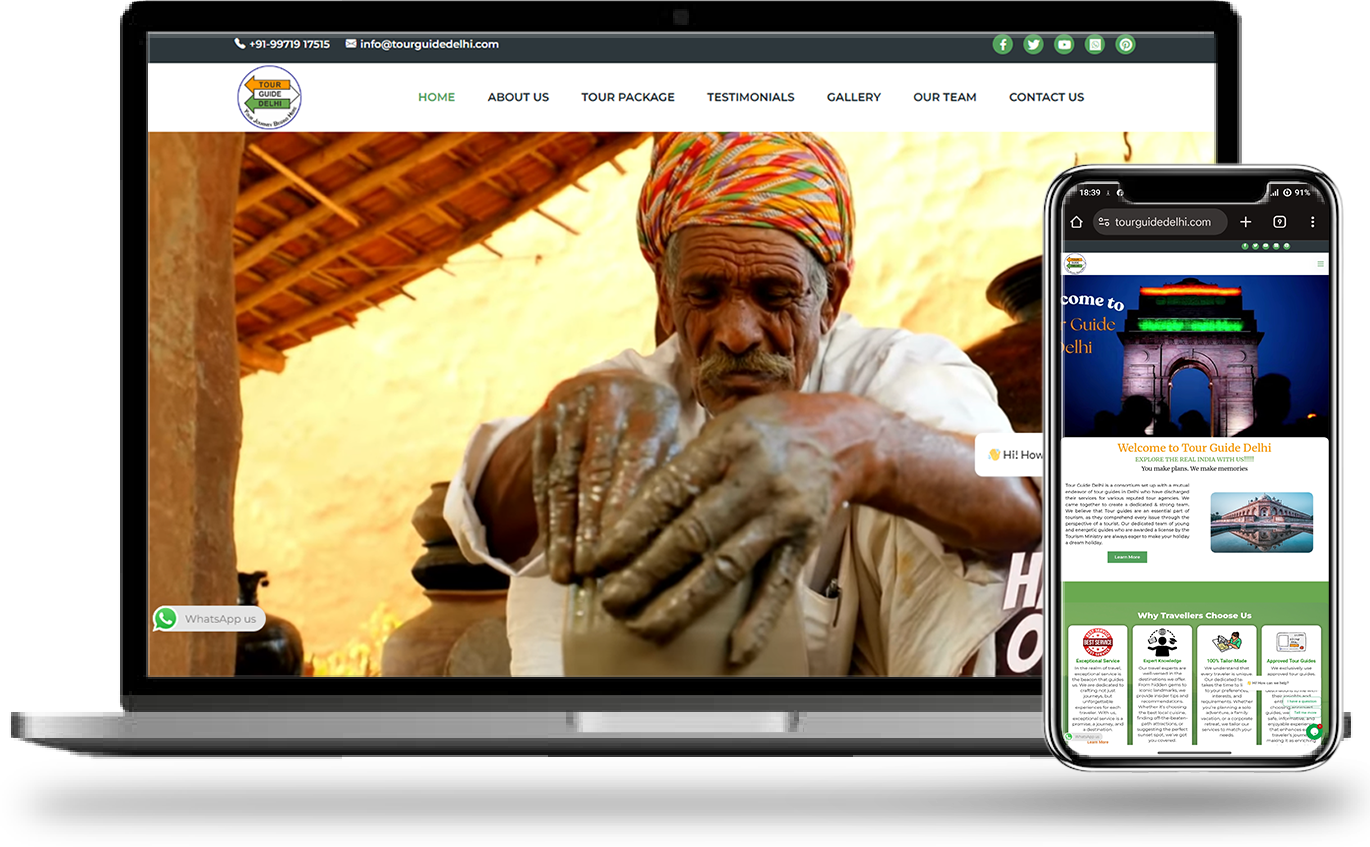Open the Facebook icon in laptop header
1370x847 pixels.
click(x=1002, y=44)
